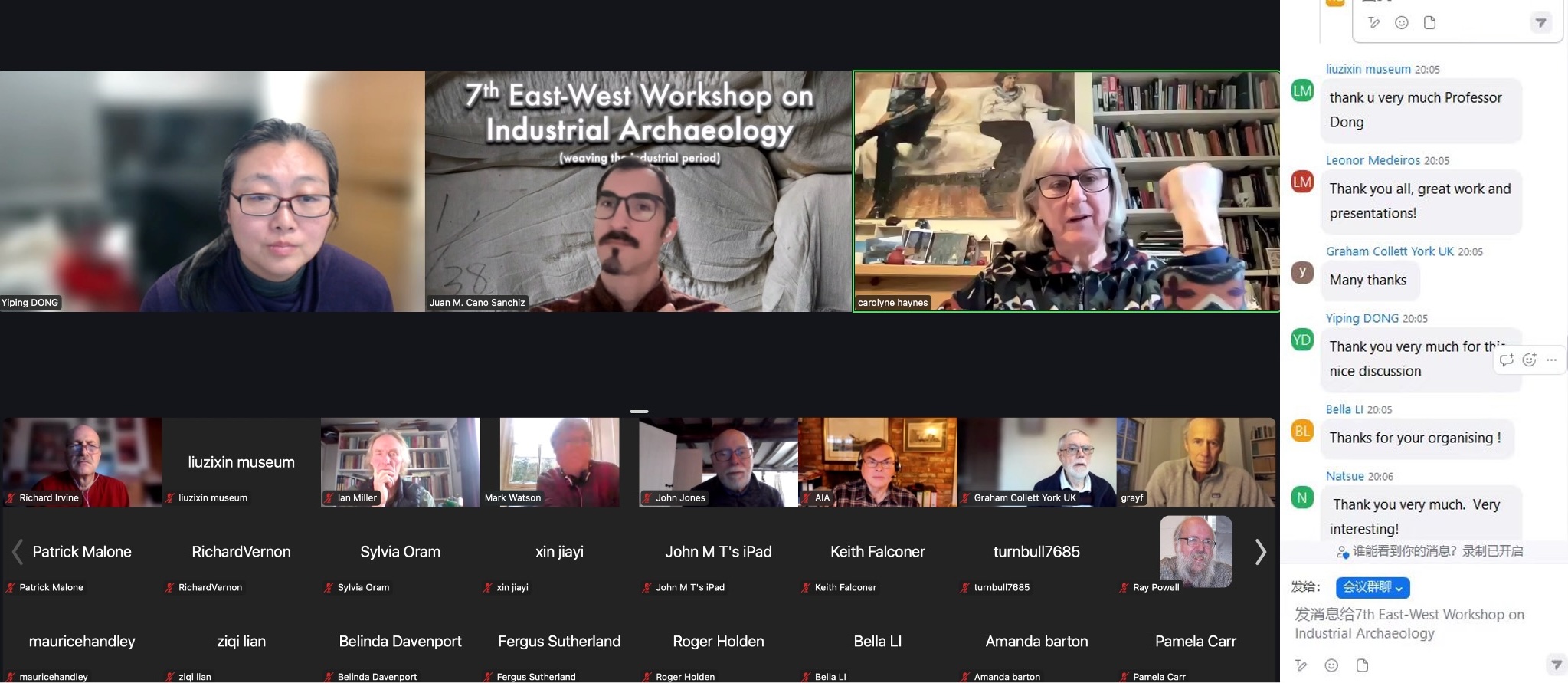Click muted mic icon on Ian Miller's tile

coord(329,498)
